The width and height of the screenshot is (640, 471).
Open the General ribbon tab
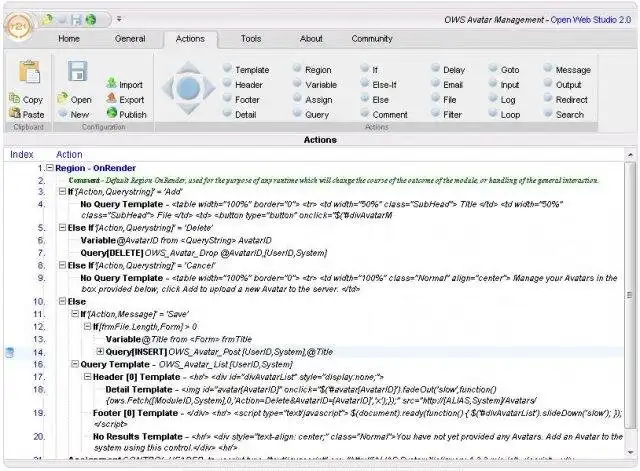coord(130,39)
